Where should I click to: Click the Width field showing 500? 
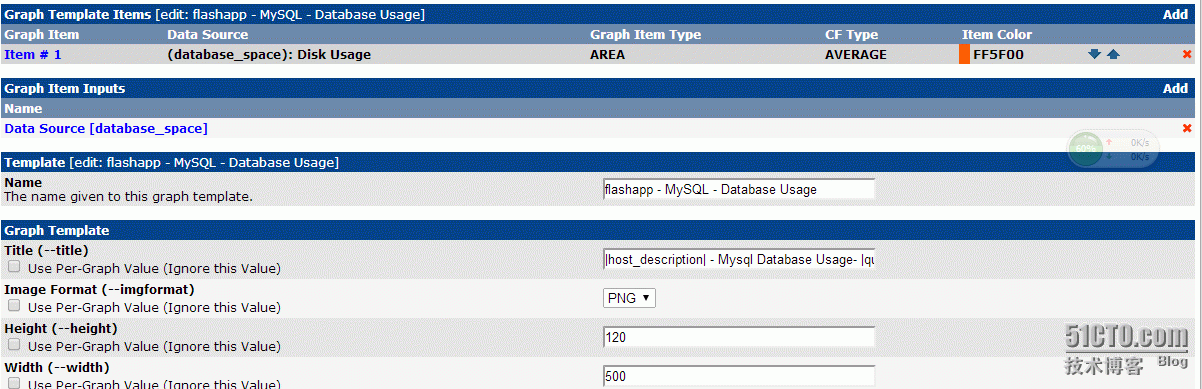coord(739,376)
